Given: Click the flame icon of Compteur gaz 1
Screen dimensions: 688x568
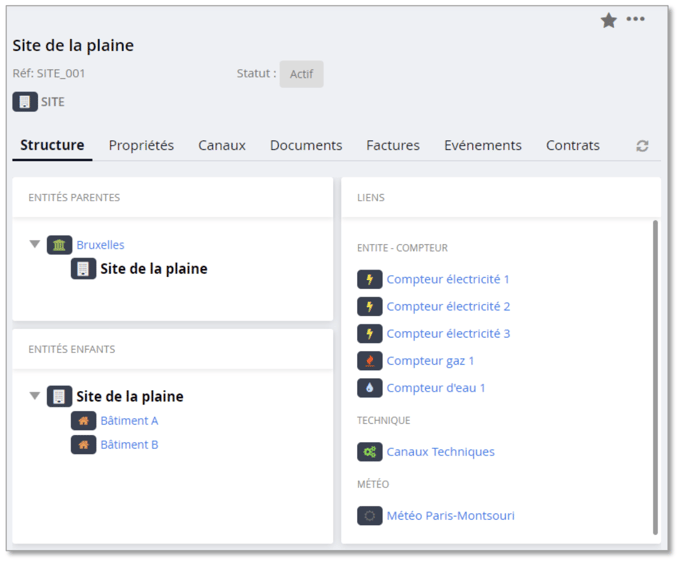Looking at the screenshot, I should (x=370, y=361).
